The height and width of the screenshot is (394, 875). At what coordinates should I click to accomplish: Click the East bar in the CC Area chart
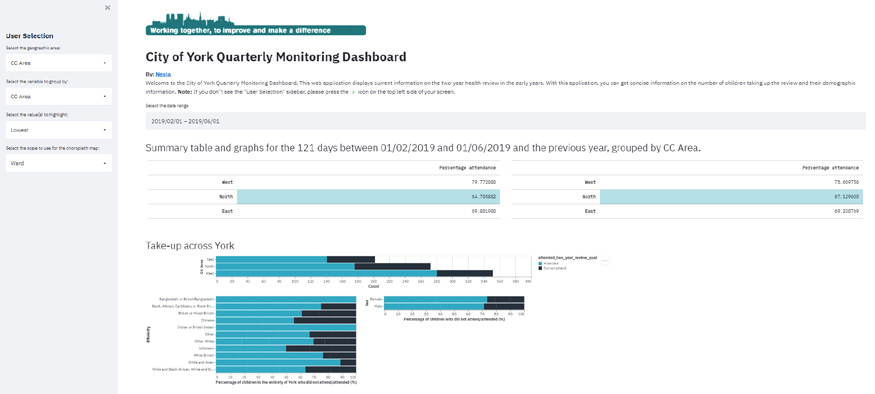click(295, 260)
